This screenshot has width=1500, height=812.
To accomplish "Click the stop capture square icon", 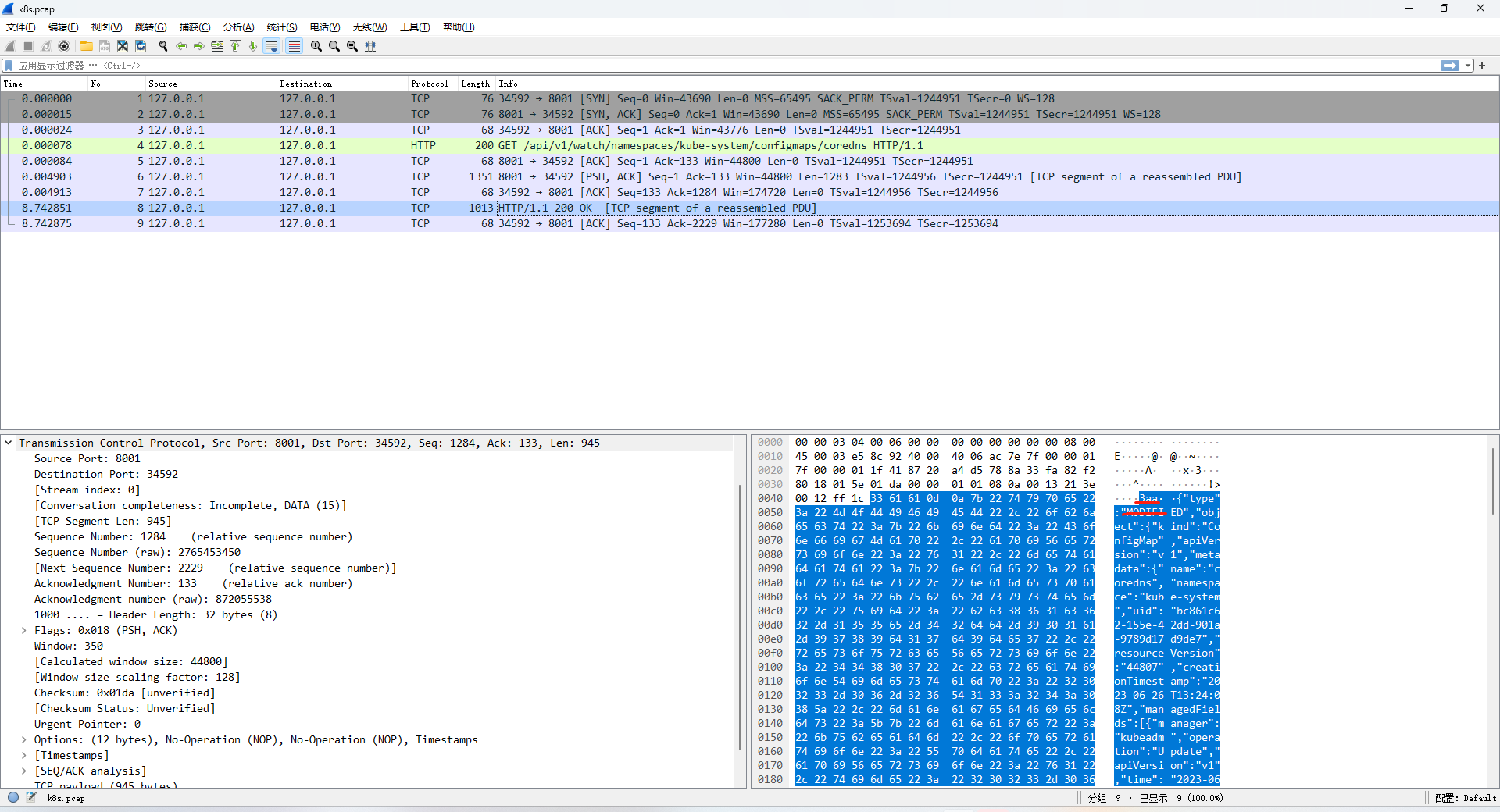I will tap(28, 46).
